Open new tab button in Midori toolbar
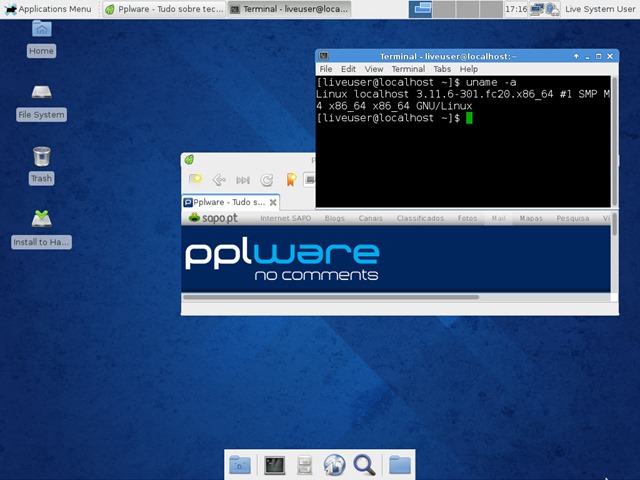 coord(196,179)
